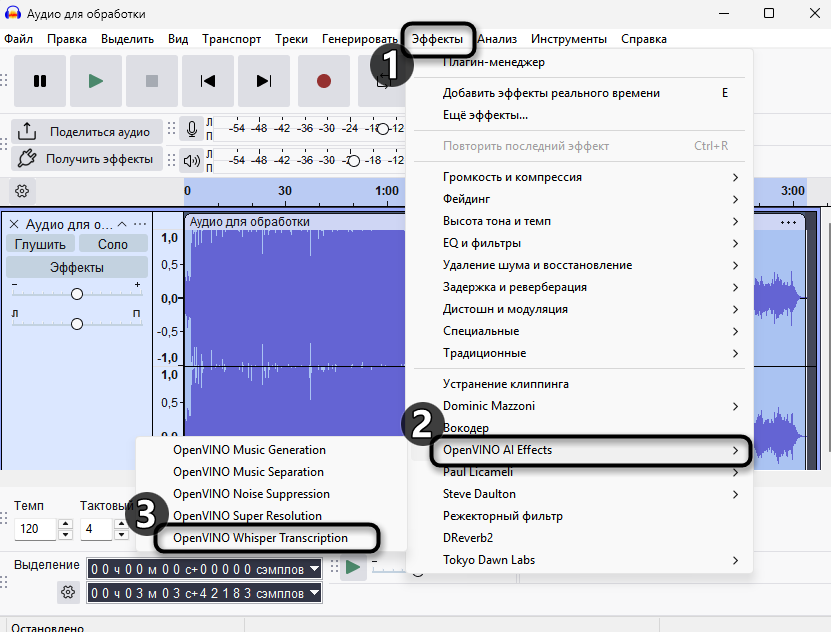Choose OpenVINO Whisper Transcription

coord(271,538)
